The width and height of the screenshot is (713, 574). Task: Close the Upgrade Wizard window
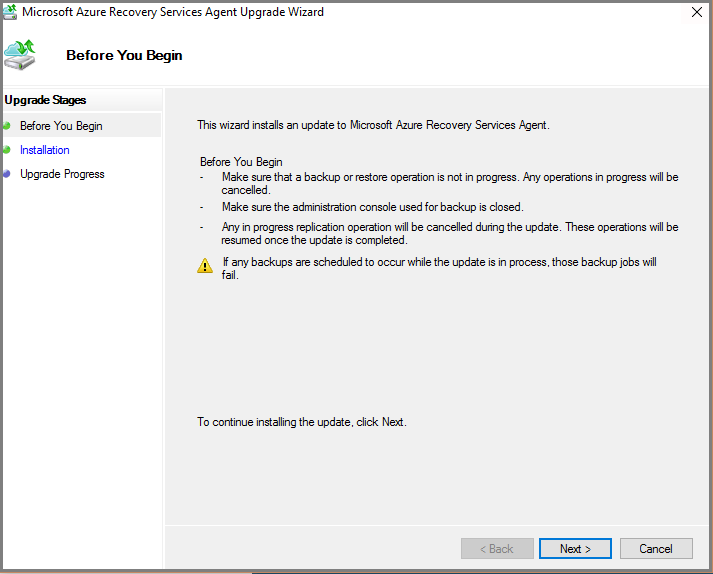pyautogui.click(x=695, y=13)
